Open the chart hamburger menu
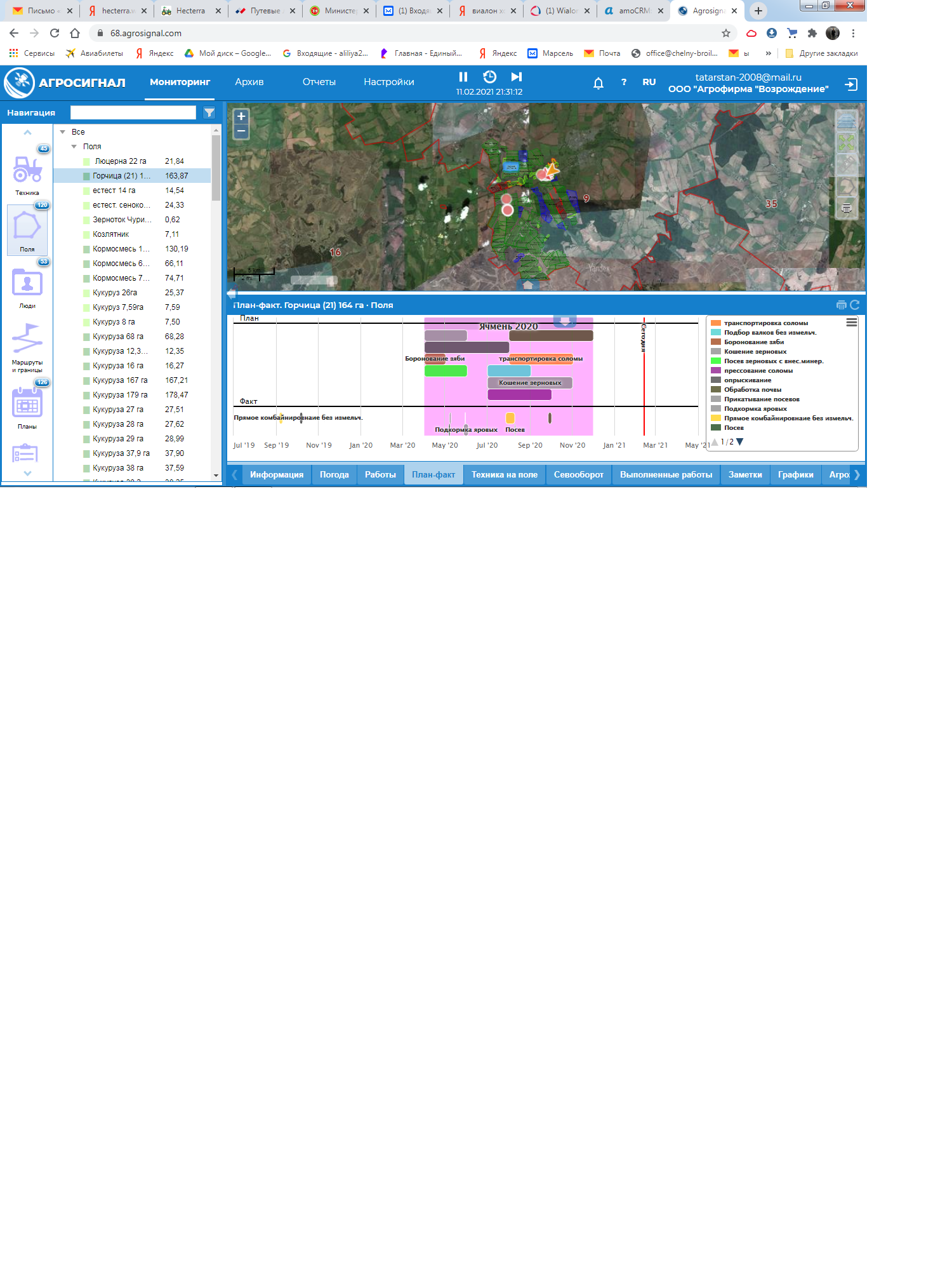Screen dimensions: 952x1270 tap(851, 323)
